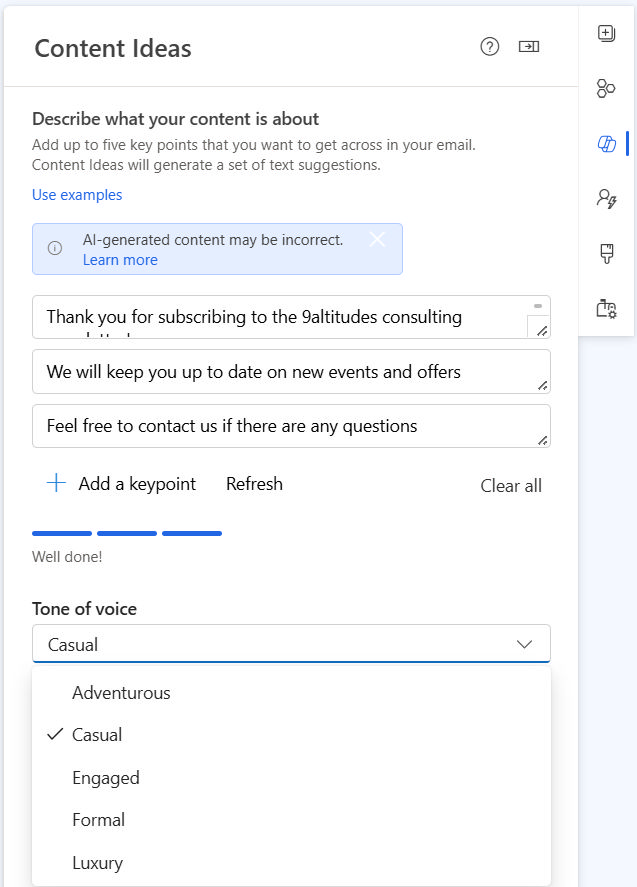The image size is (637, 887).
Task: Click the help question mark icon
Action: click(x=489, y=46)
